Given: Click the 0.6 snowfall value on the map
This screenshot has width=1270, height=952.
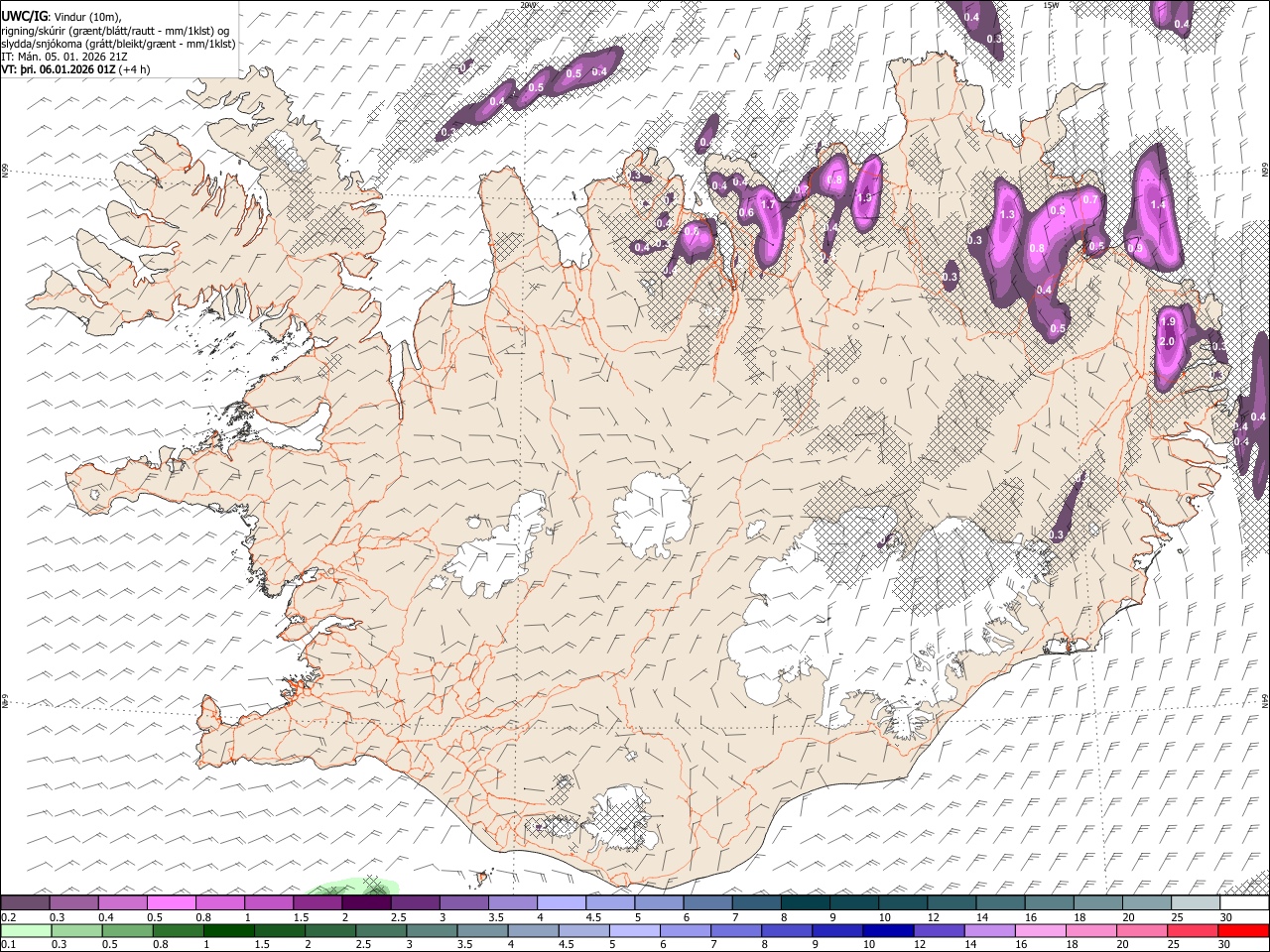Looking at the screenshot, I should [x=746, y=212].
